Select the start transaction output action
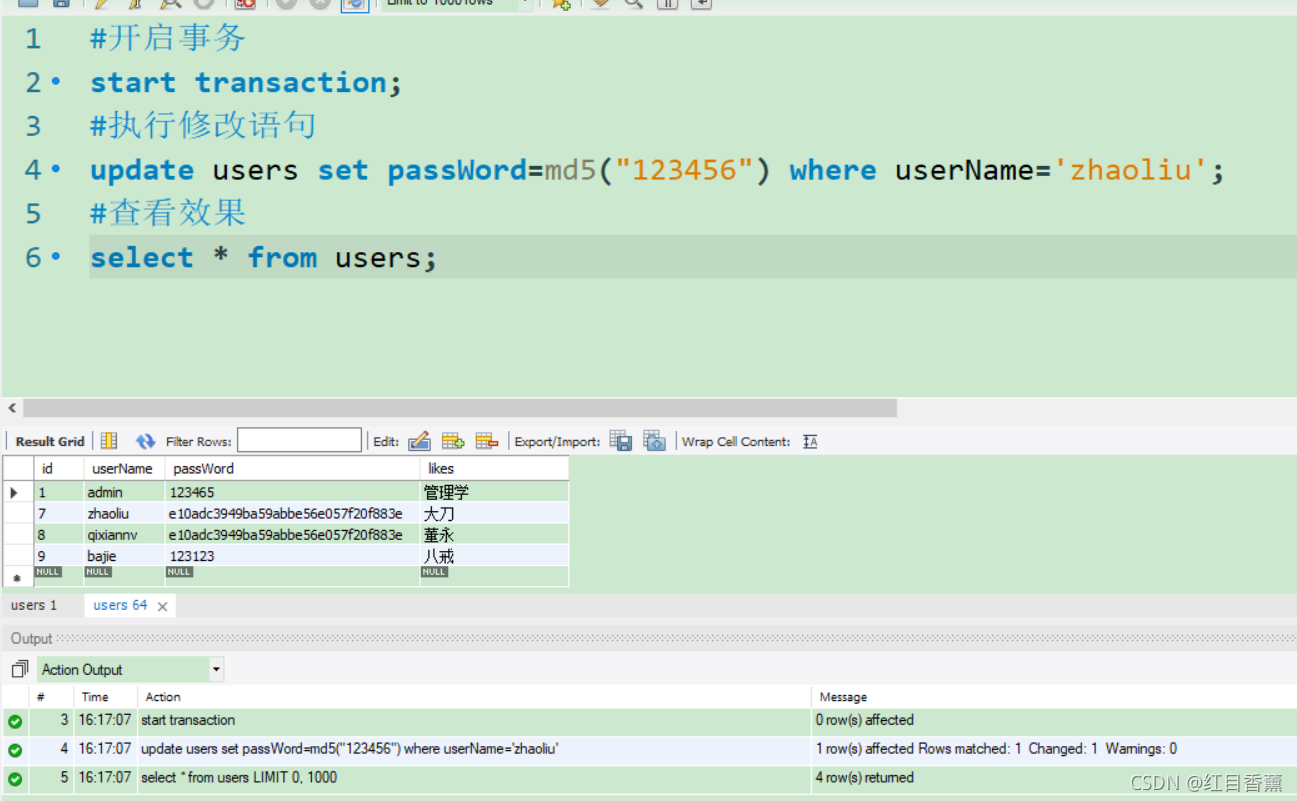The width and height of the screenshot is (1297, 801). (188, 720)
